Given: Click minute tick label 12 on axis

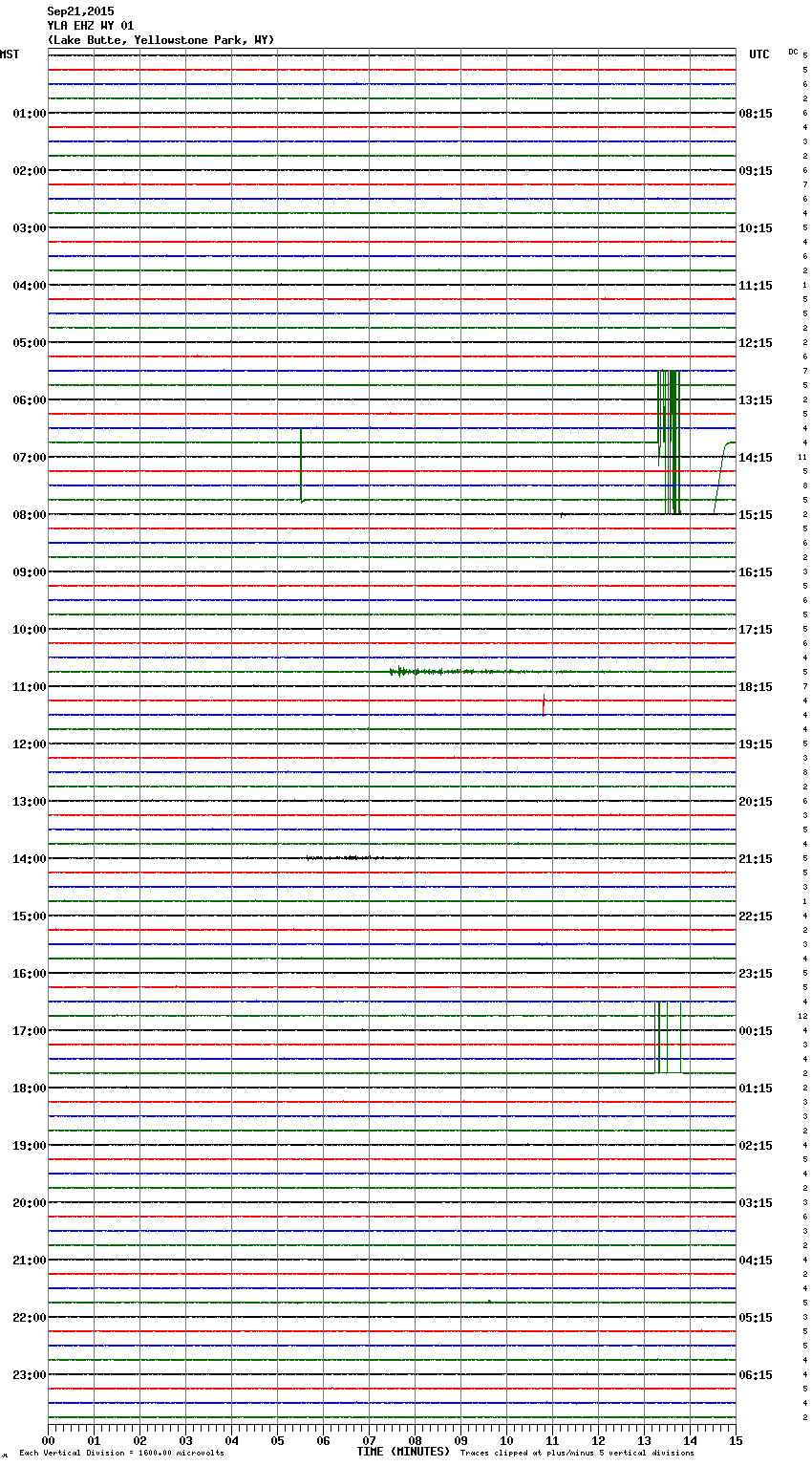Looking at the screenshot, I should (x=598, y=1440).
